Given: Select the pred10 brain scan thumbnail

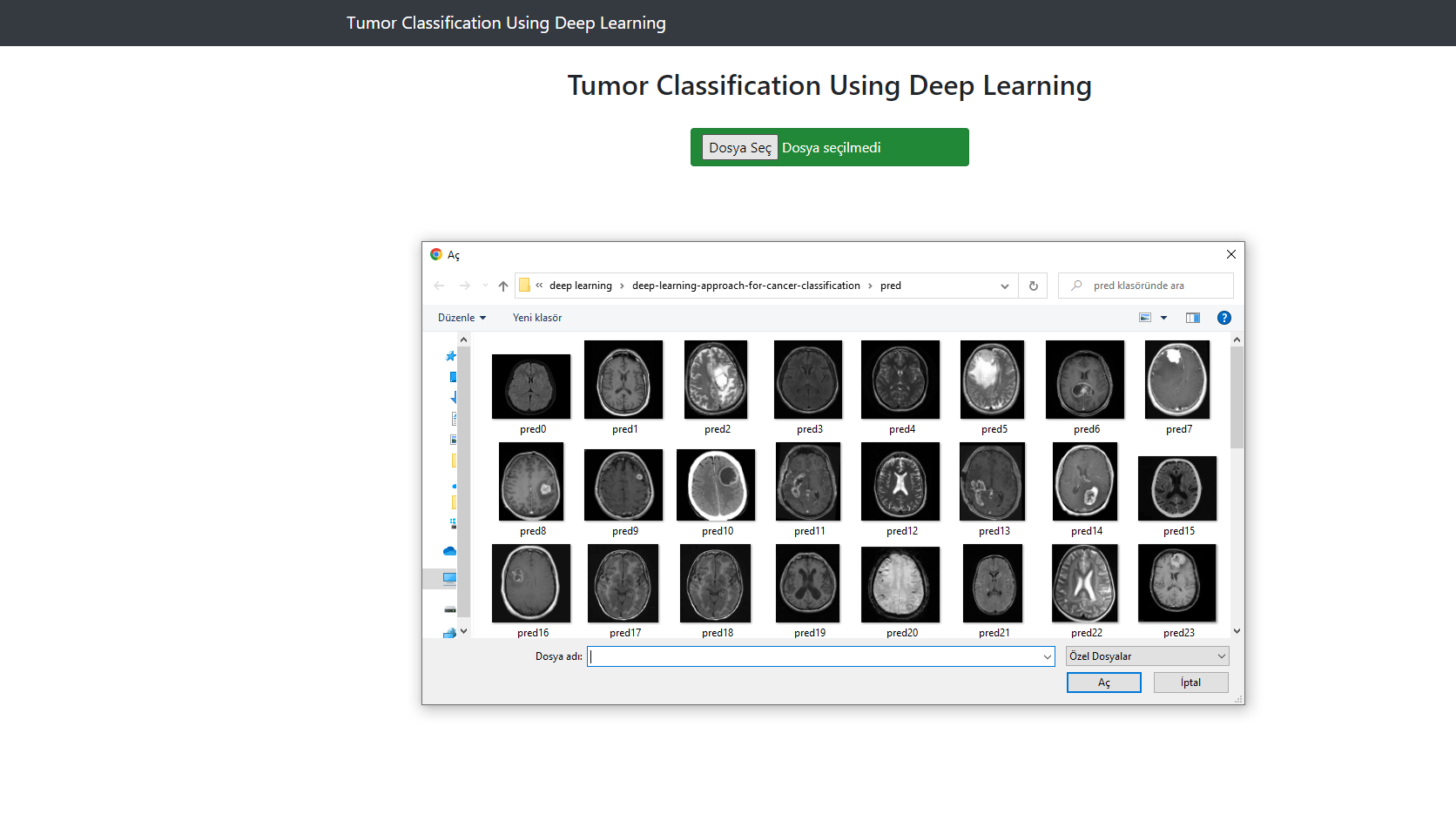Looking at the screenshot, I should click(715, 483).
